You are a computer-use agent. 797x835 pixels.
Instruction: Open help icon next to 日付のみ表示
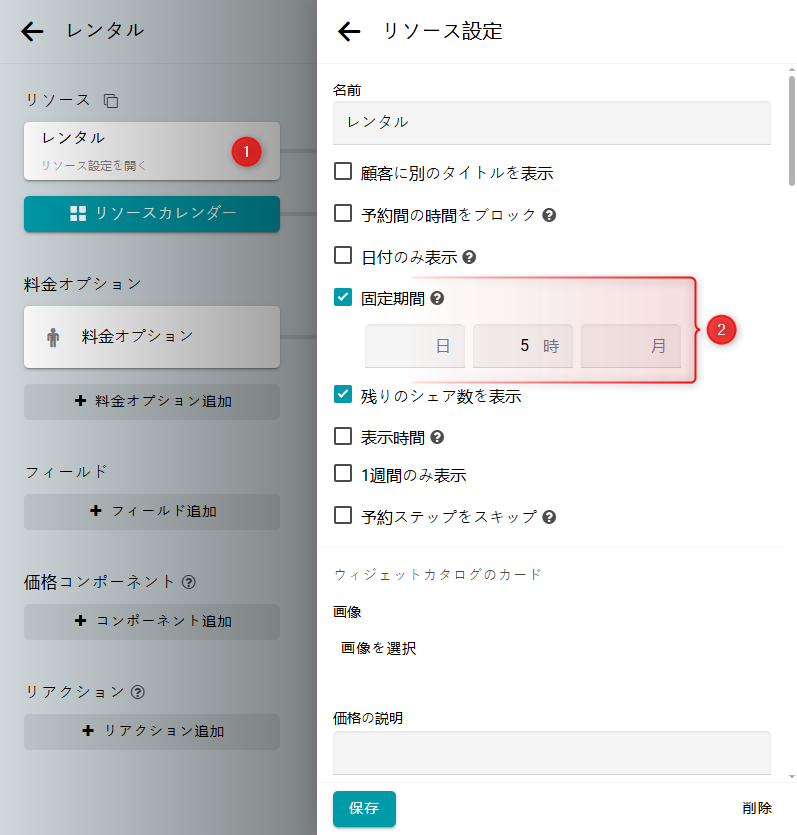tap(469, 257)
